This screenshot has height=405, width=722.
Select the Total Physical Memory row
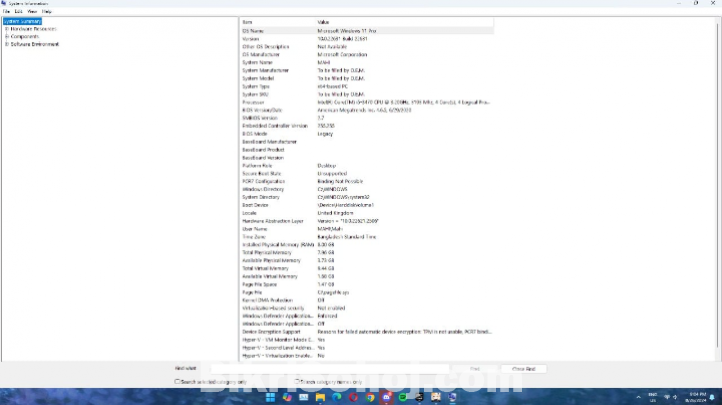(367, 253)
